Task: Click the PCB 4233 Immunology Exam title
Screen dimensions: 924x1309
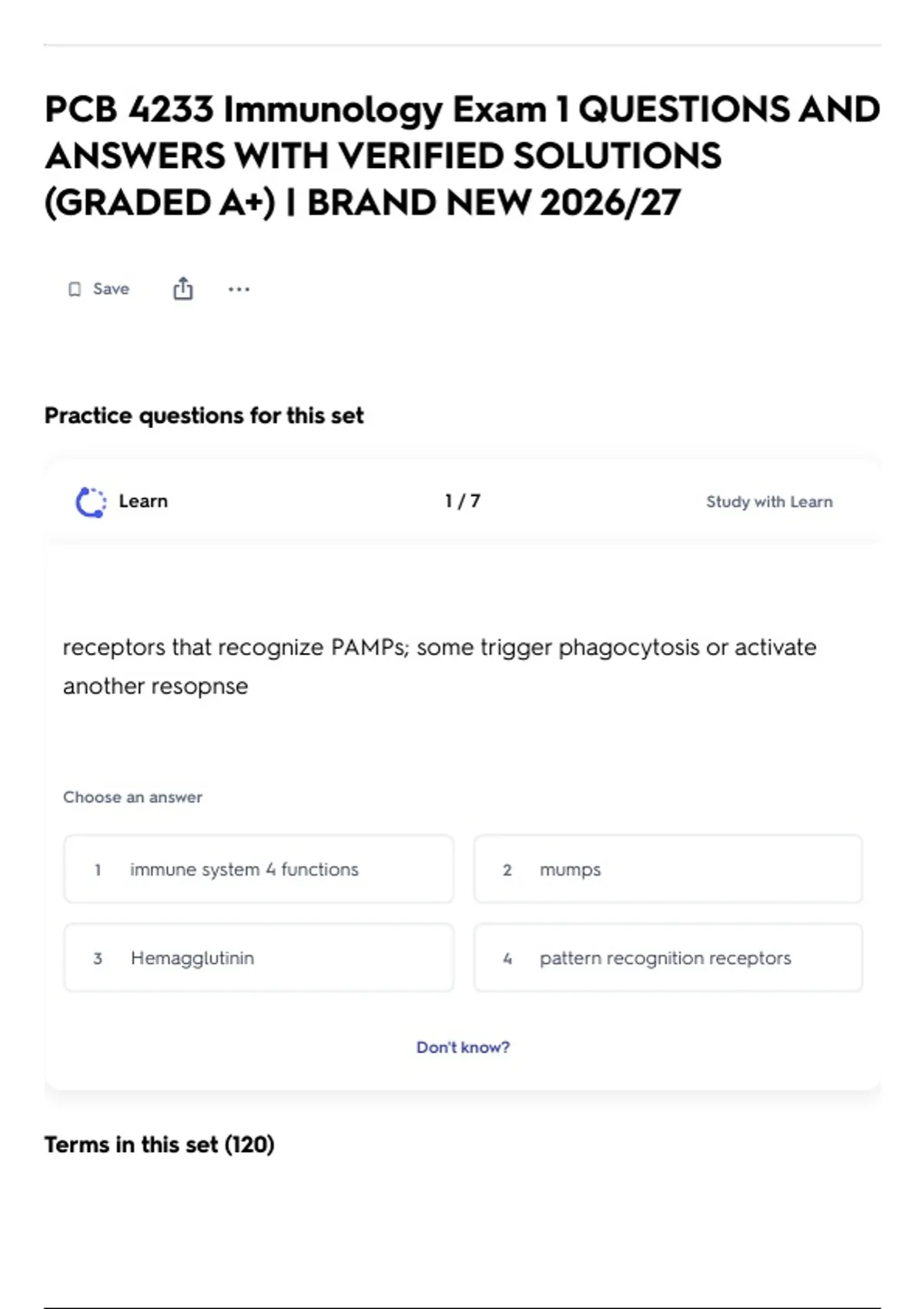Action: pyautogui.click(x=462, y=156)
